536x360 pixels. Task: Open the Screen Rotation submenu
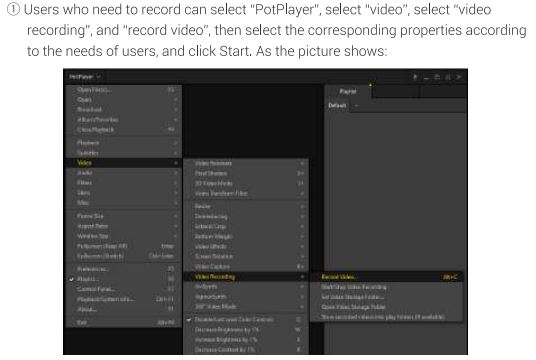(246, 256)
